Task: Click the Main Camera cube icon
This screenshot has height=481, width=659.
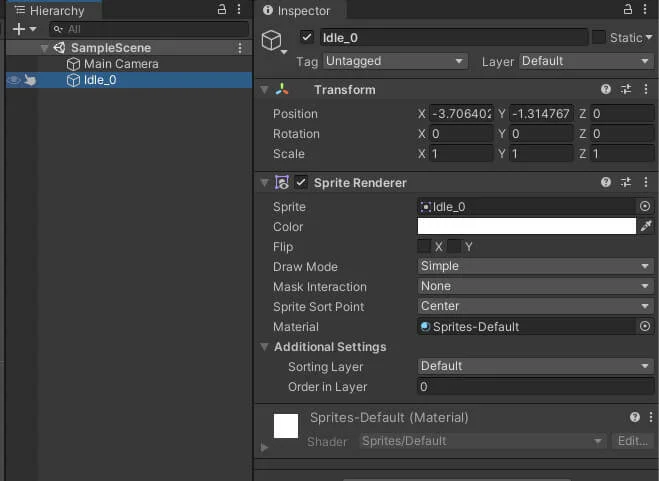Action: tap(73, 64)
